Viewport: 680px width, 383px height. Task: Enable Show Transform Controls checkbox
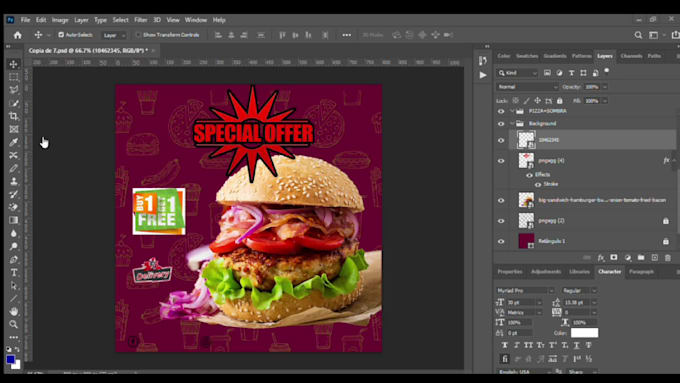pyautogui.click(x=138, y=35)
